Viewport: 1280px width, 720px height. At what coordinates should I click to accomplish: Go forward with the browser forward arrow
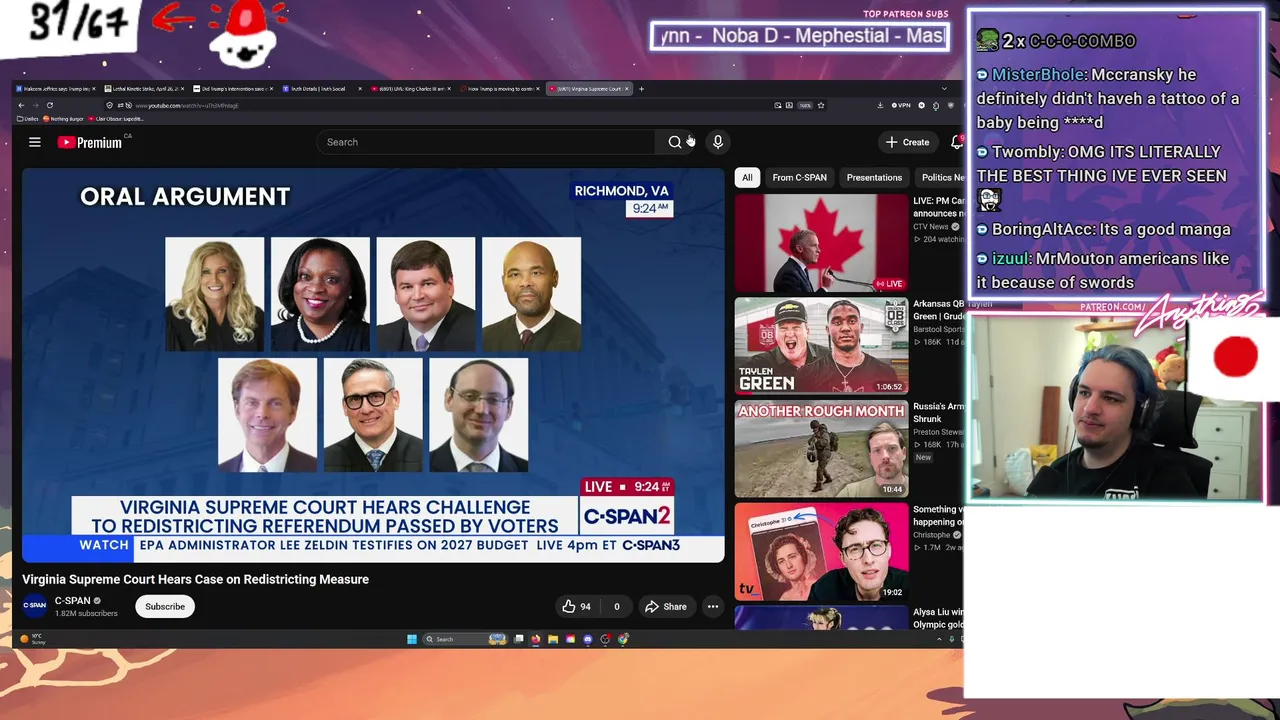tap(34, 105)
